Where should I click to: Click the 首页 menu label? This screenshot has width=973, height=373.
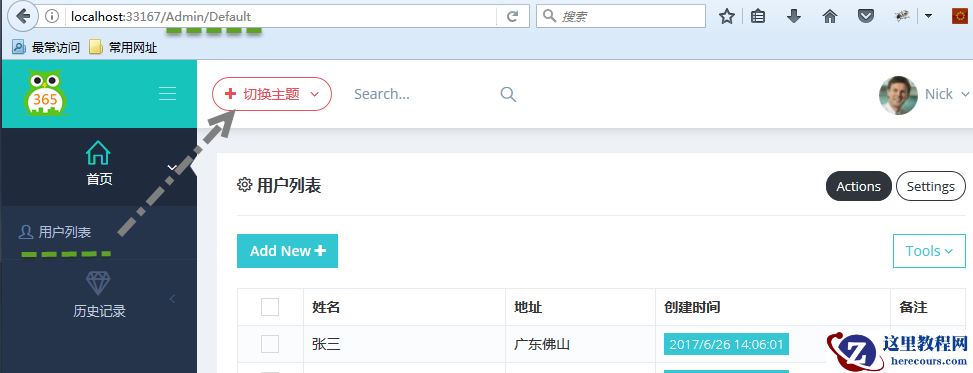99,179
